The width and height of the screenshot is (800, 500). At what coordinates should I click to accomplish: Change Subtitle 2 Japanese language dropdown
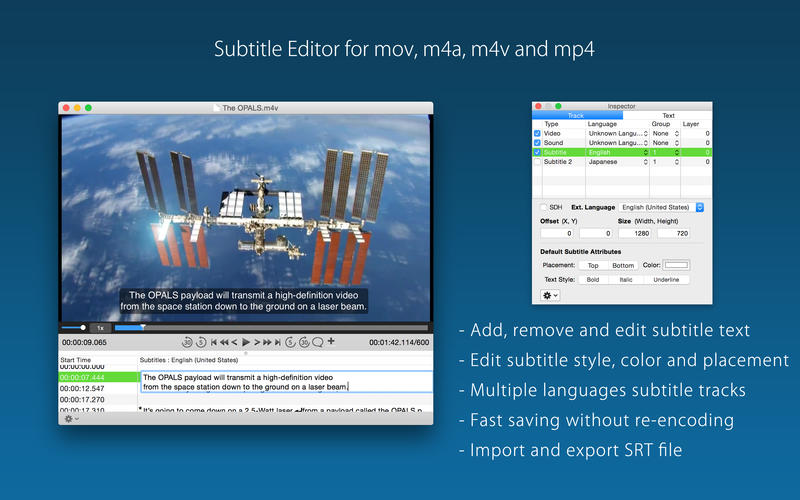tap(617, 162)
